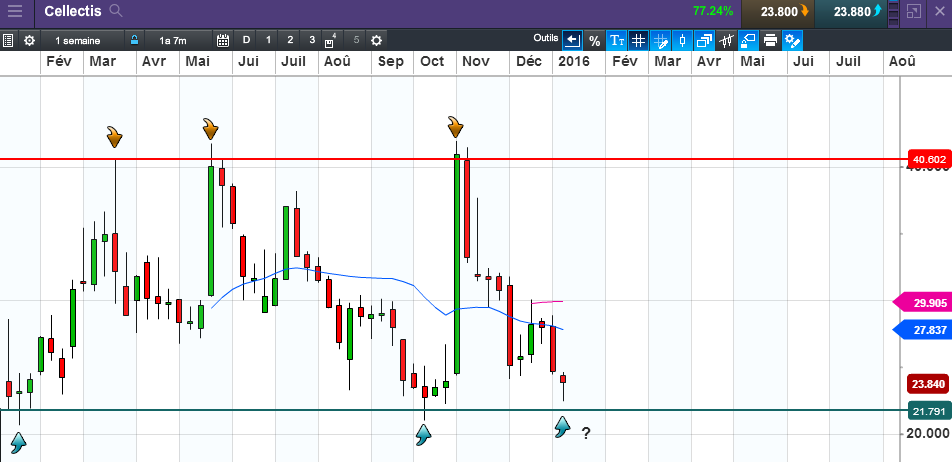Click the Cellectis instrument title
Image resolution: width=952 pixels, height=462 pixels.
tap(73, 11)
